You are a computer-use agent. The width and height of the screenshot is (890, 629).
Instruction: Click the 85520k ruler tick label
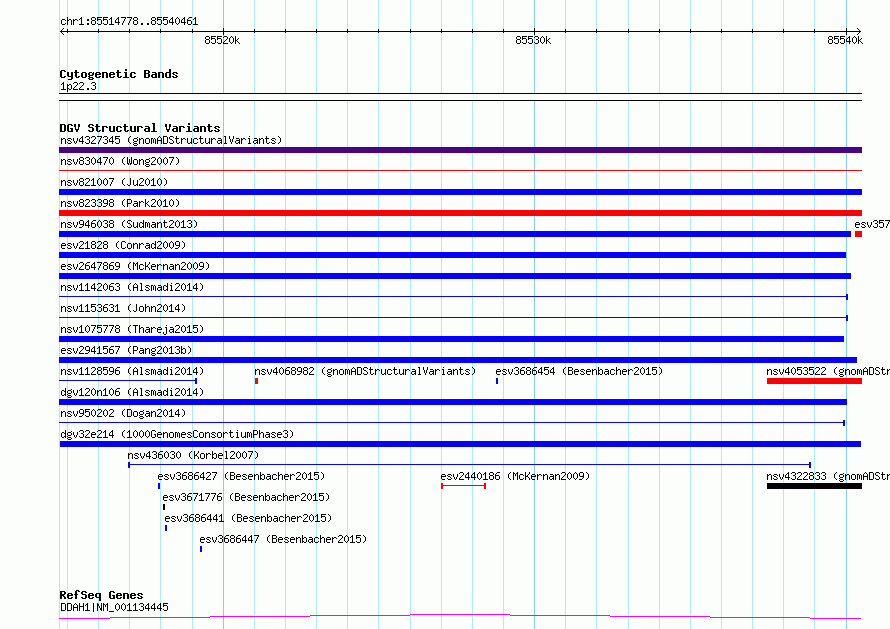tap(222, 40)
